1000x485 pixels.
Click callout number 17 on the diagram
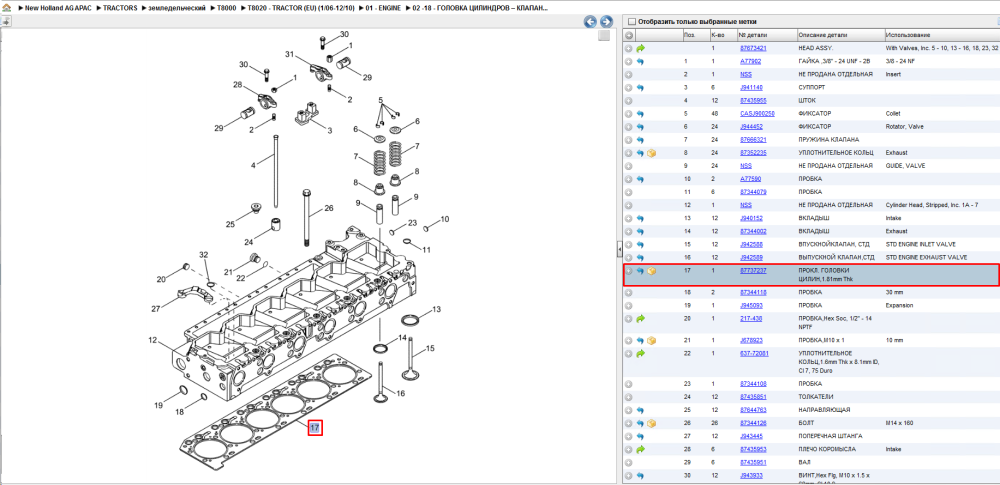pos(315,428)
